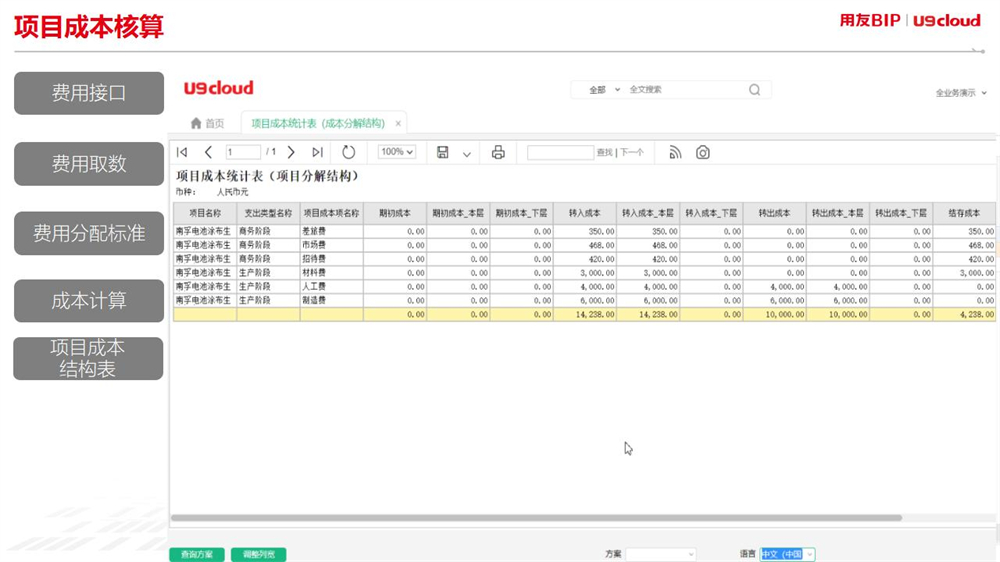Image resolution: width=1000 pixels, height=562 pixels.
Task: Open the 语言 中文(中国) dropdown
Action: point(788,554)
